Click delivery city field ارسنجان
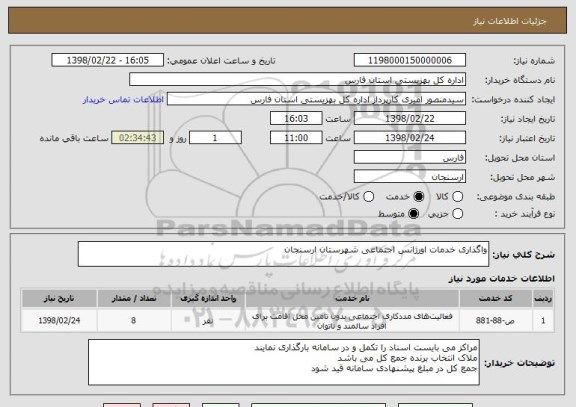Screen dimensions: 576x407 (x=410, y=177)
